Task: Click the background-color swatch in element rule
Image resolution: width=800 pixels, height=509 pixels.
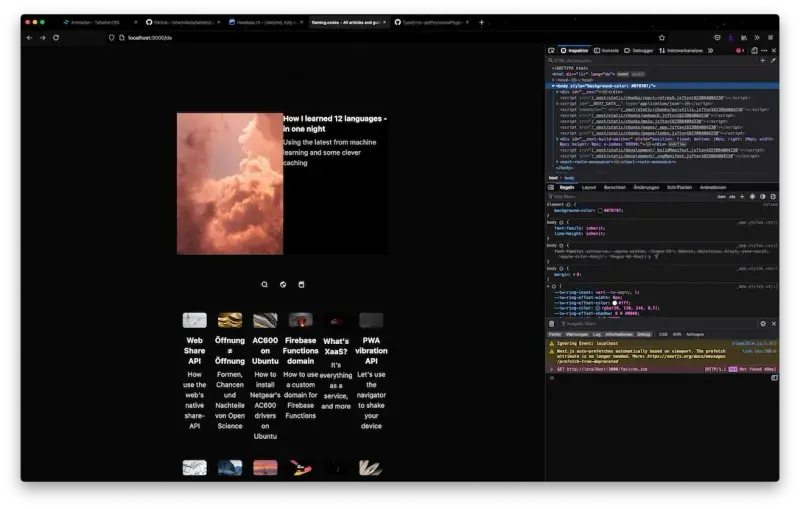Action: [x=602, y=211]
